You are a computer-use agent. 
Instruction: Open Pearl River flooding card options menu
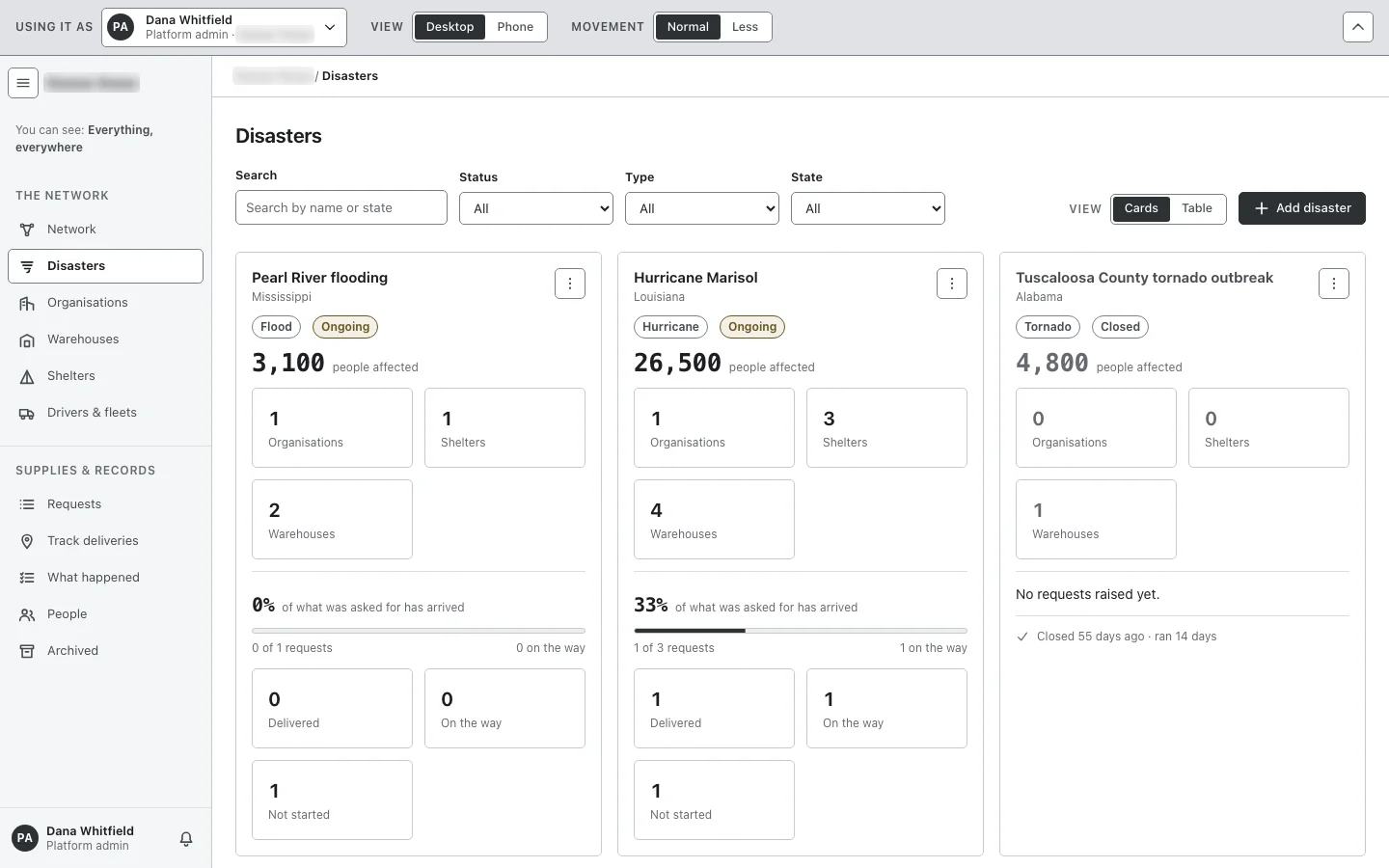[570, 284]
